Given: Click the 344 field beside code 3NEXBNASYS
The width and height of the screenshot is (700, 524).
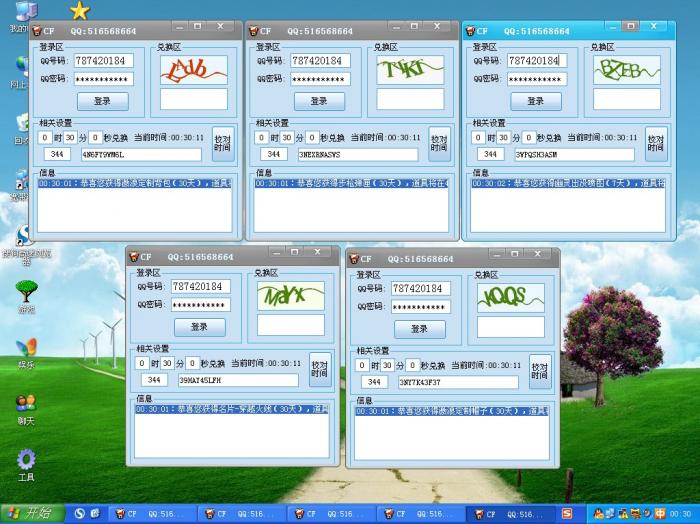Looking at the screenshot, I should click(274, 154).
